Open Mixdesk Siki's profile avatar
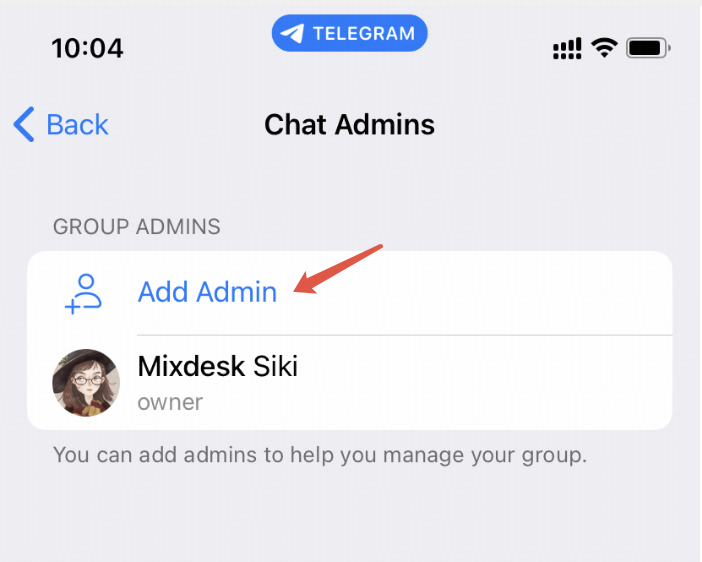This screenshot has width=702, height=562. 86,383
